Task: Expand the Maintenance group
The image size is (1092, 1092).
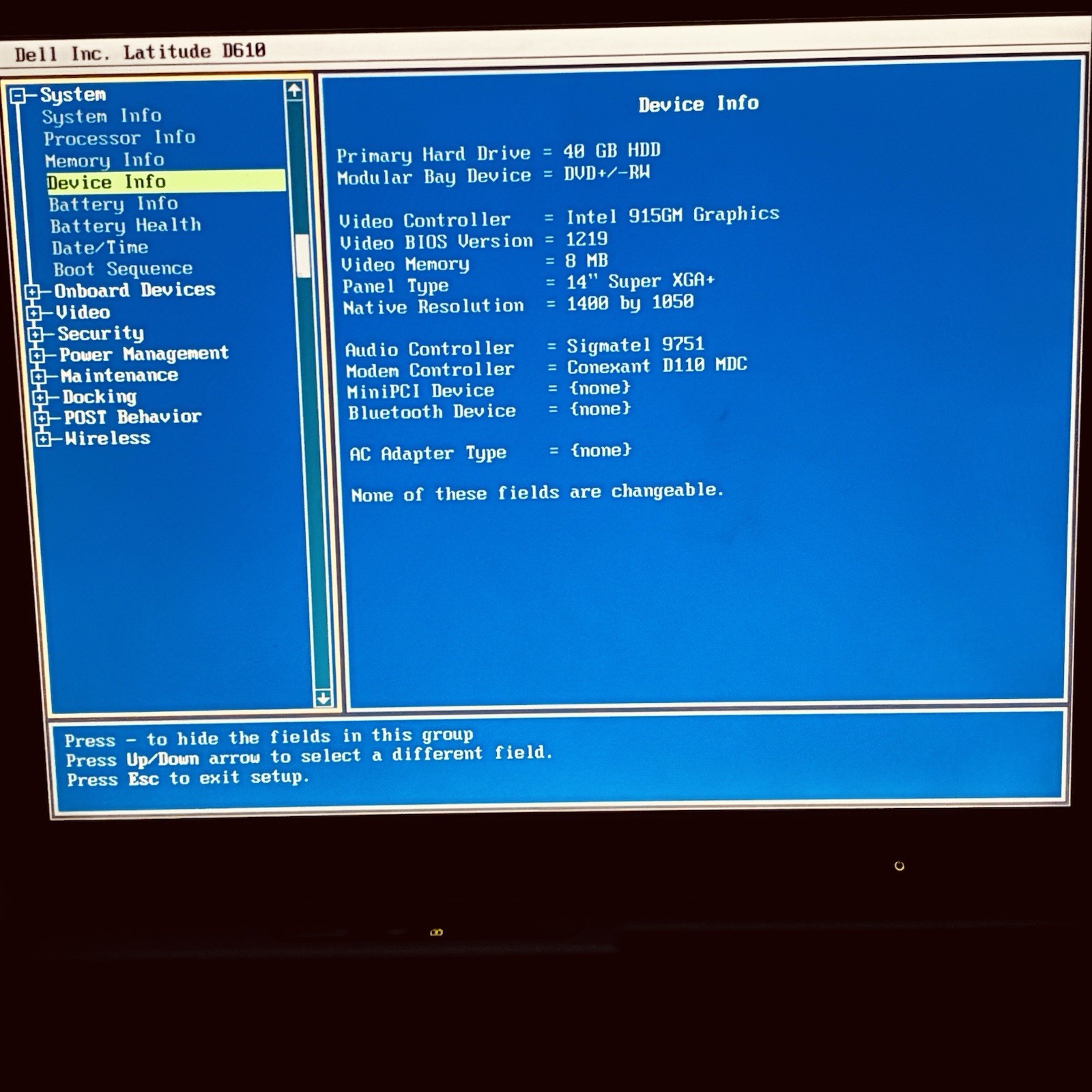Action: pyautogui.click(x=39, y=377)
